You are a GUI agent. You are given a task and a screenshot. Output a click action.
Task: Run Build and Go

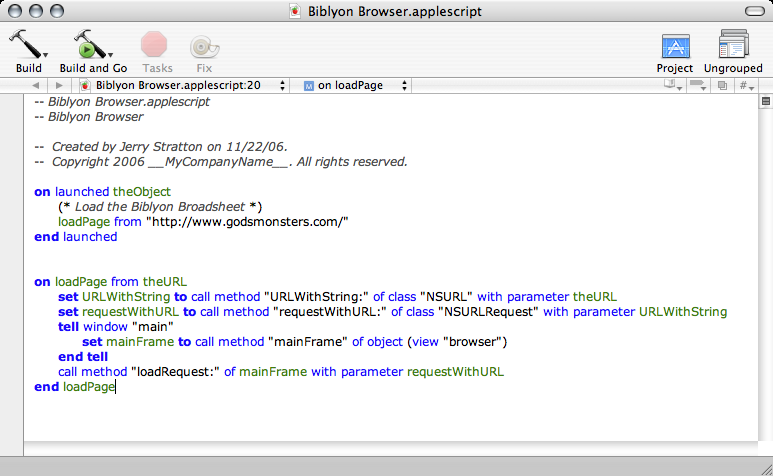tap(89, 45)
